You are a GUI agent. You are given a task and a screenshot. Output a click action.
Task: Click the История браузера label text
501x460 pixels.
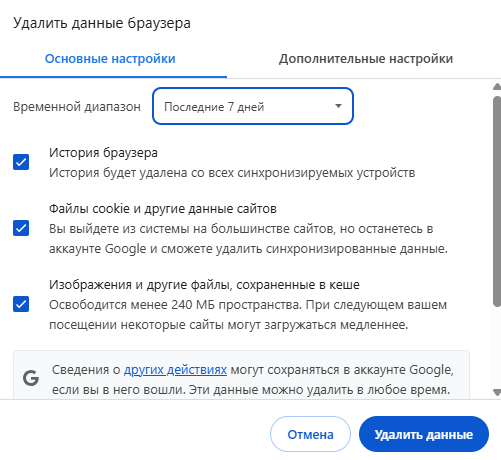point(103,153)
